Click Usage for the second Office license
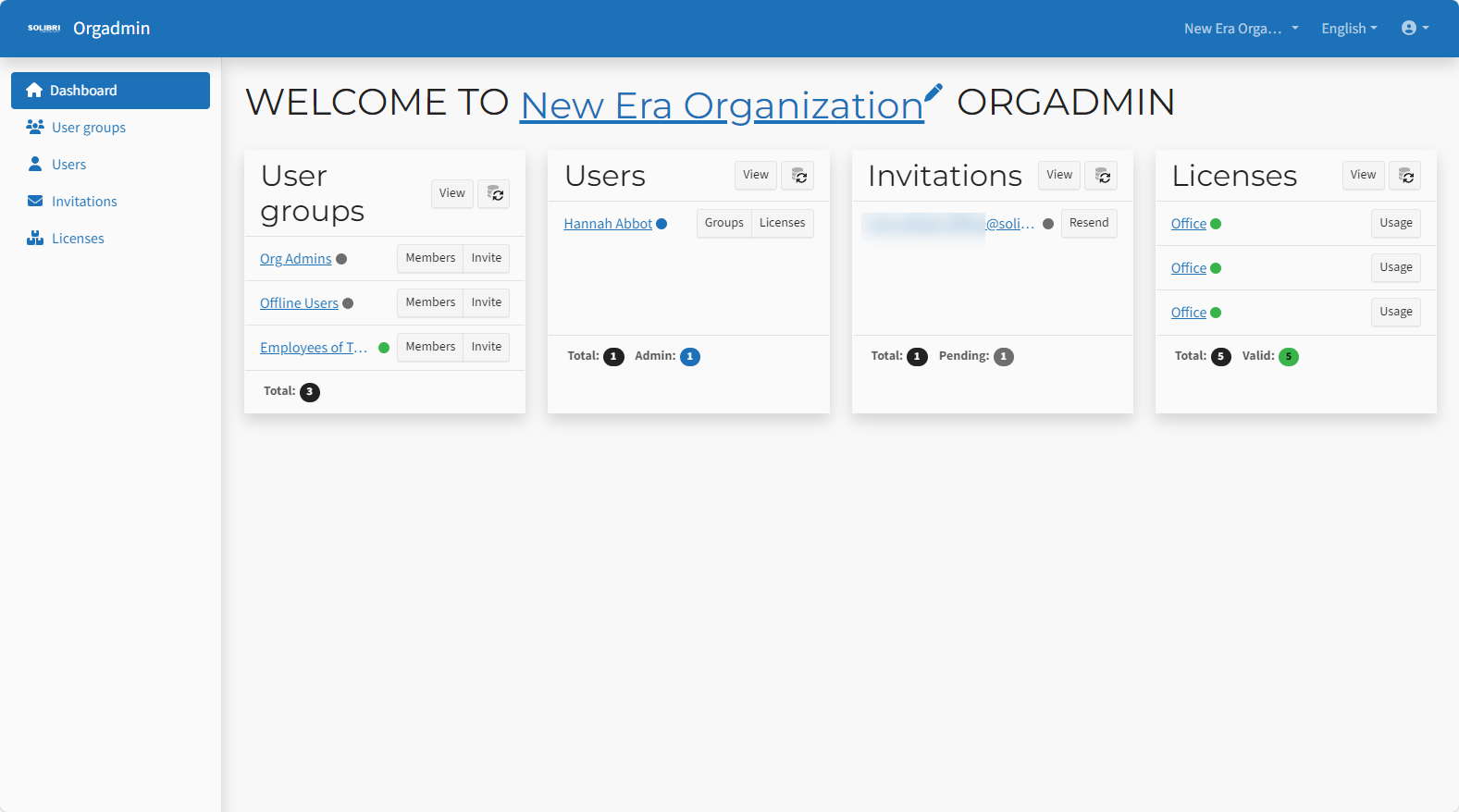This screenshot has height=812, width=1459. (x=1396, y=267)
